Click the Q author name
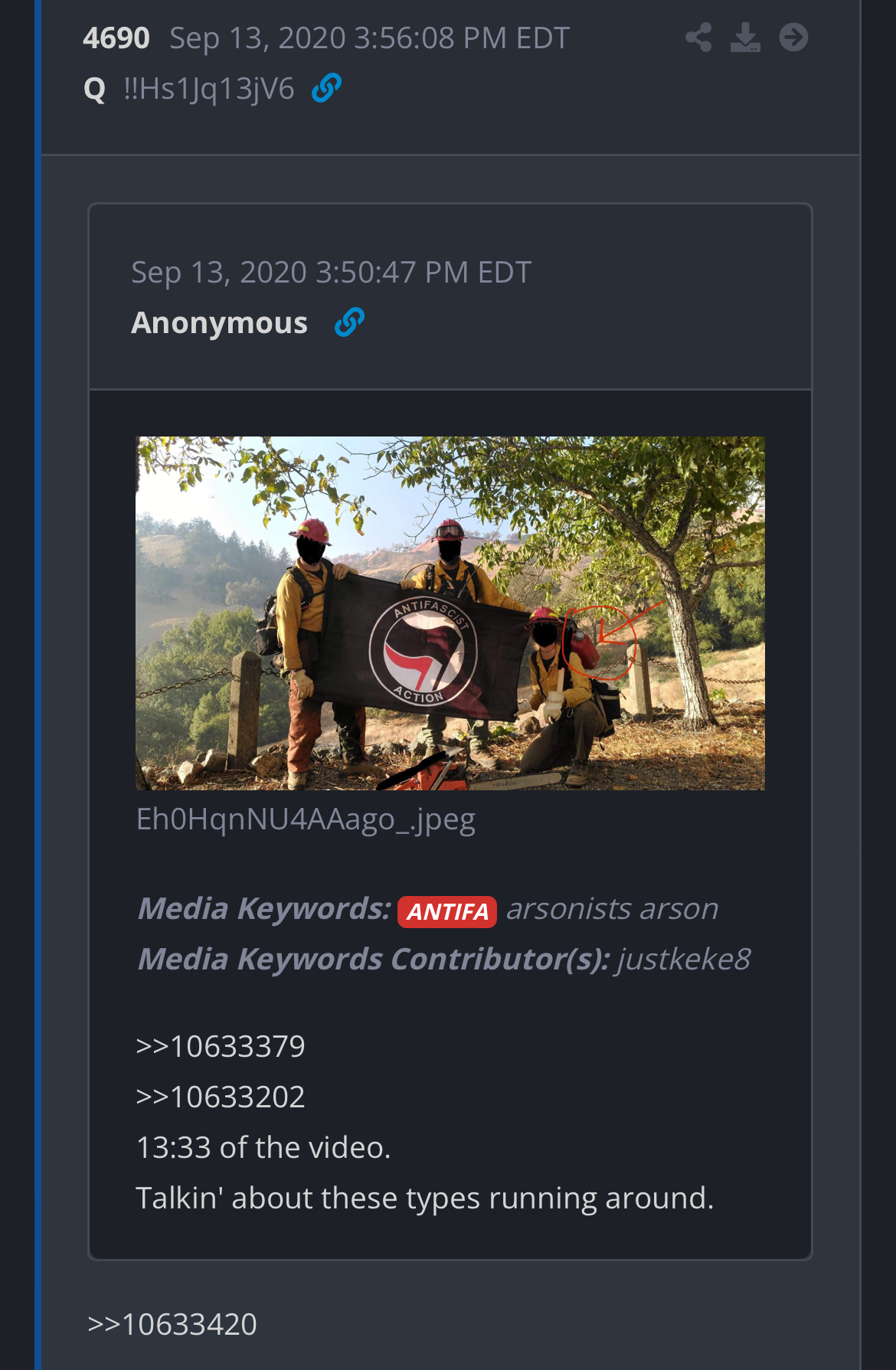The image size is (896, 1370). click(94, 89)
